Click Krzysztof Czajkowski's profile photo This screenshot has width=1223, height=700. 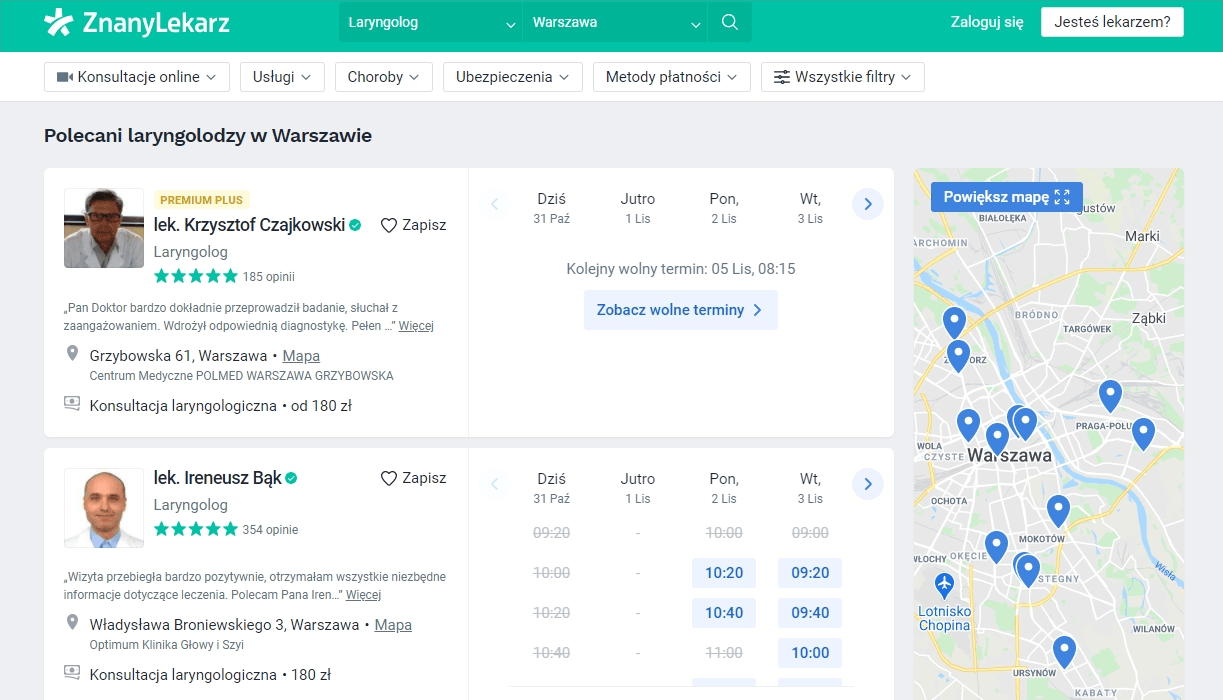(104, 228)
